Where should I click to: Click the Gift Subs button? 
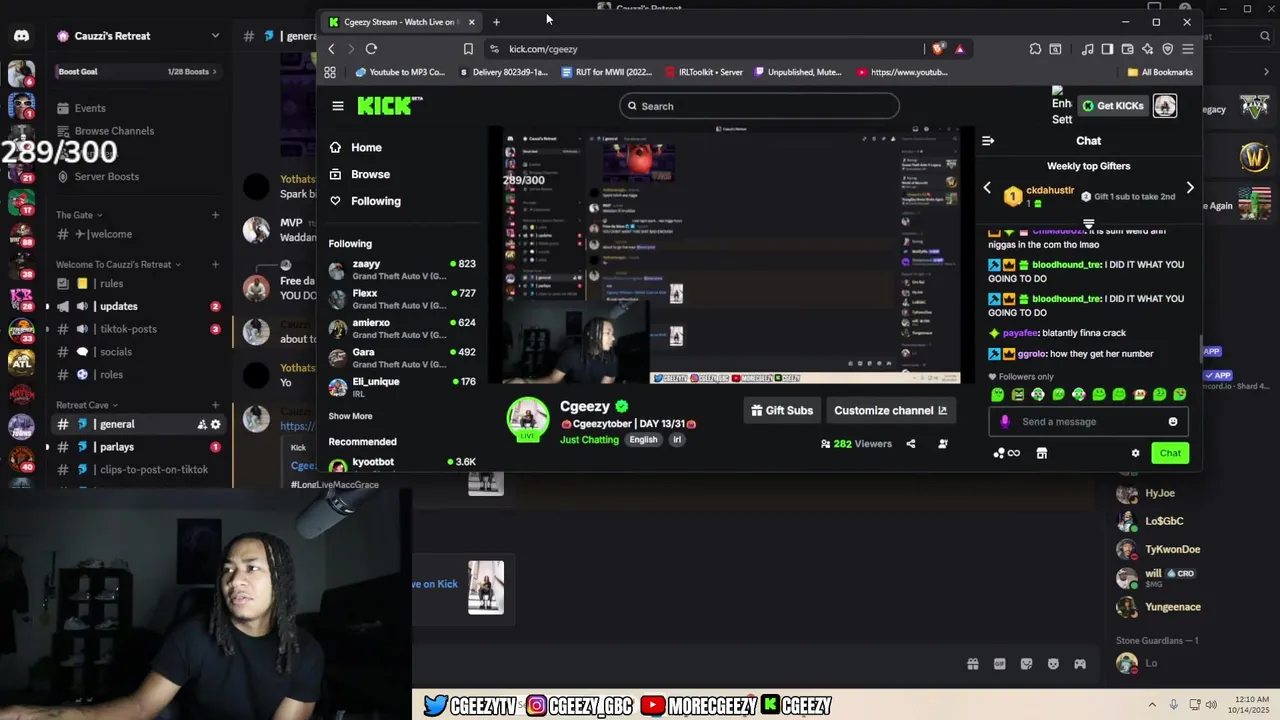point(782,410)
